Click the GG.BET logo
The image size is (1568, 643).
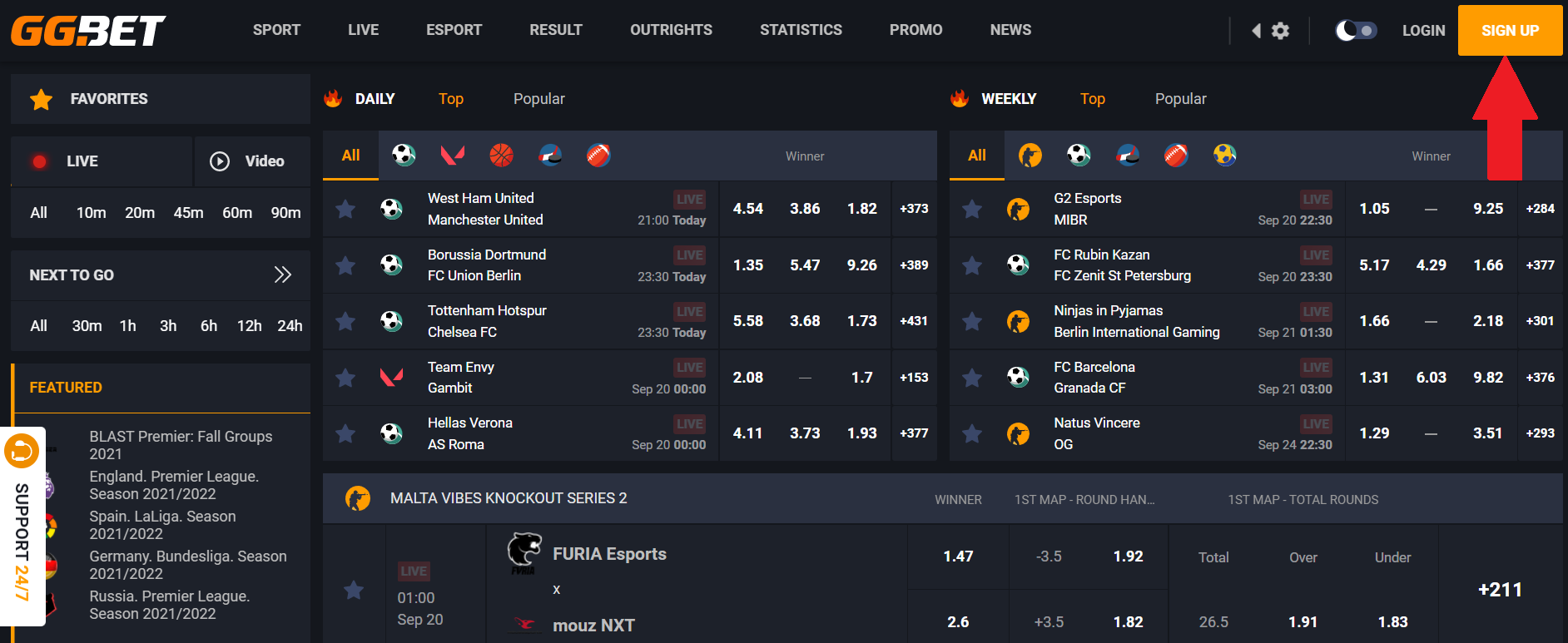88,31
